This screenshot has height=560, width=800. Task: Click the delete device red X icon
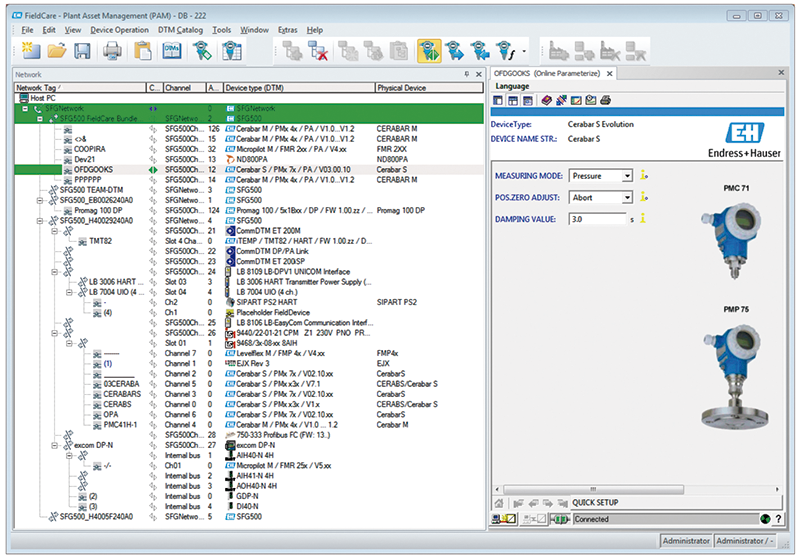(x=318, y=50)
